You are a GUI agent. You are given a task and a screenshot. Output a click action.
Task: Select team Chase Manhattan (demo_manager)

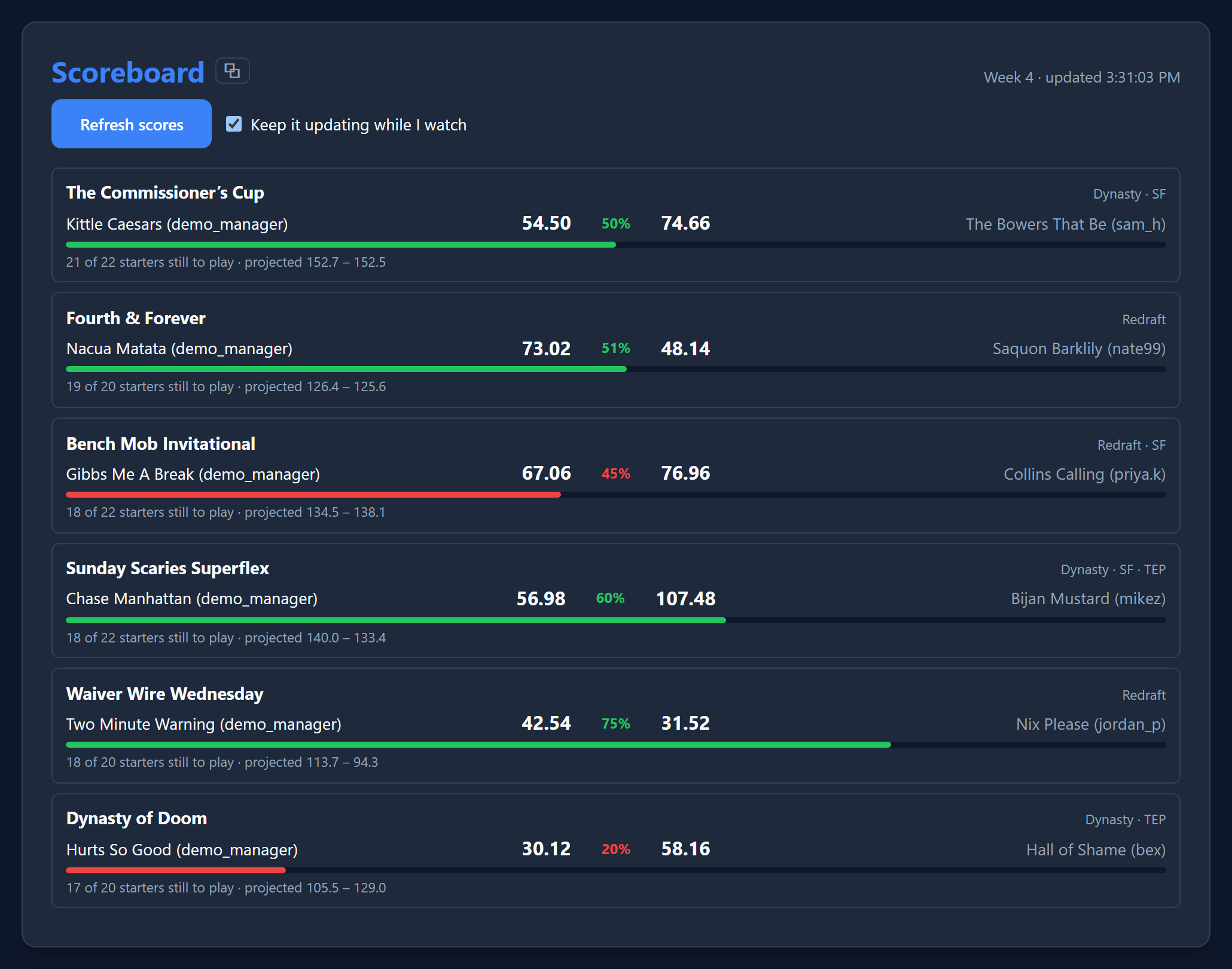pyautogui.click(x=192, y=599)
